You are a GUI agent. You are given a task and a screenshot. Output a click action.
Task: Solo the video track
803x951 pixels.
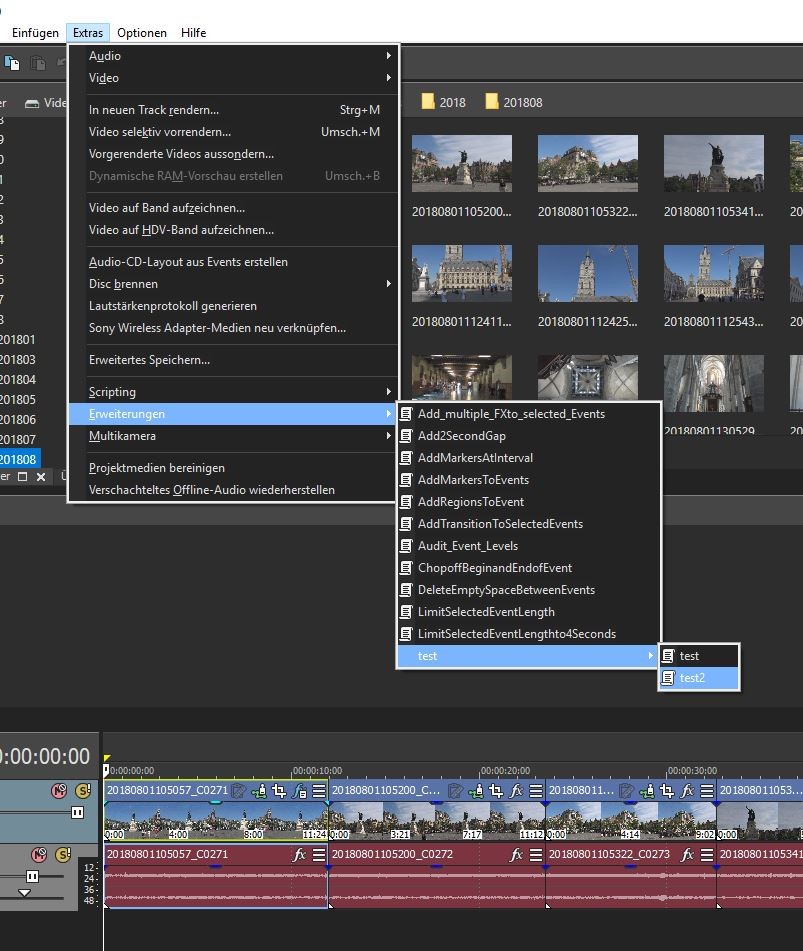(x=83, y=791)
